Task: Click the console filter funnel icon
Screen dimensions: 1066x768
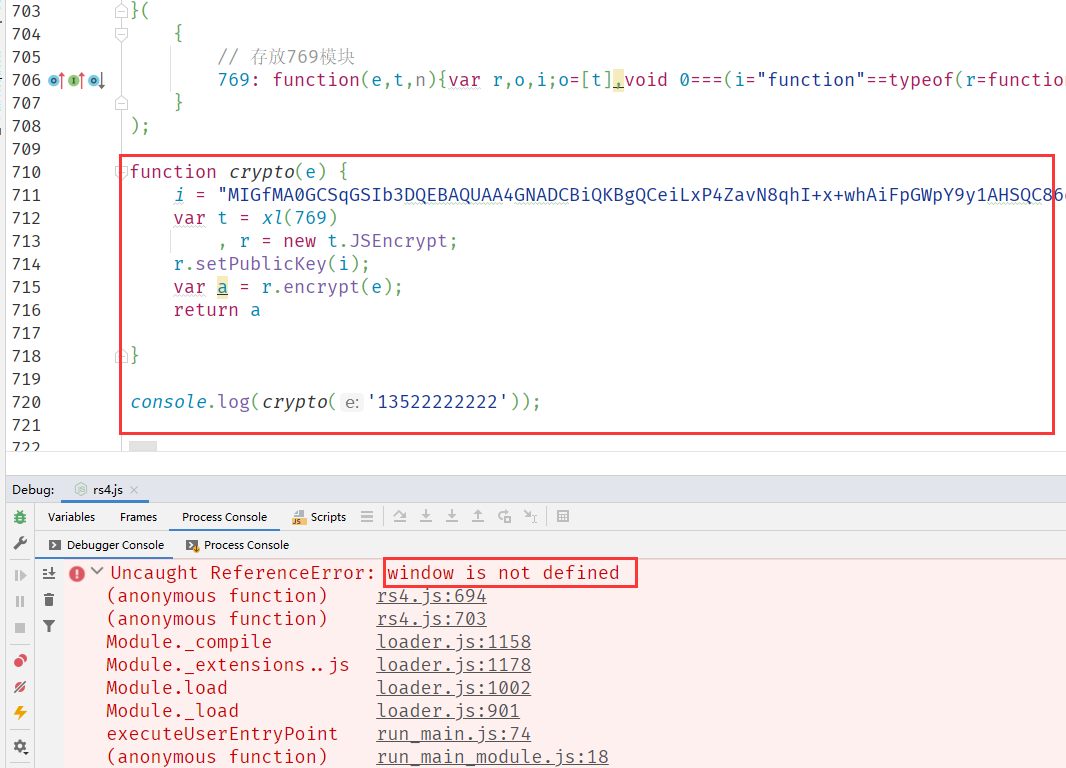Action: coord(49,625)
